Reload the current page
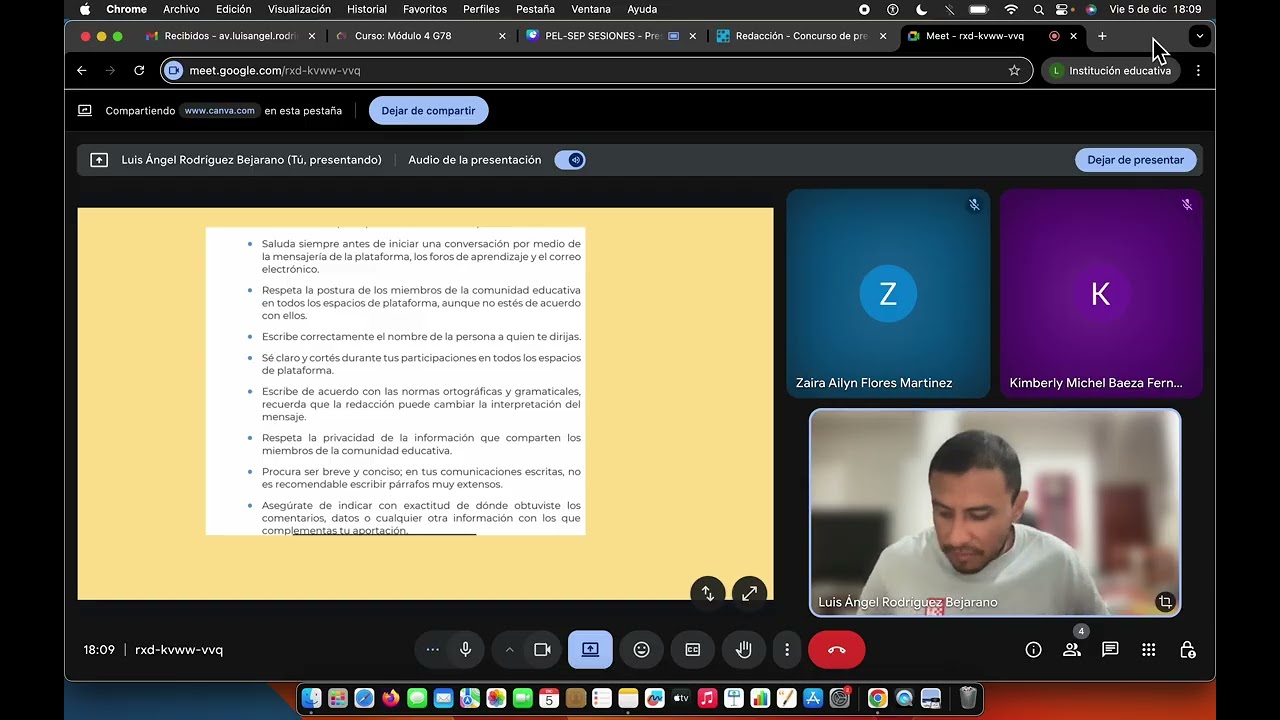 coord(139,71)
